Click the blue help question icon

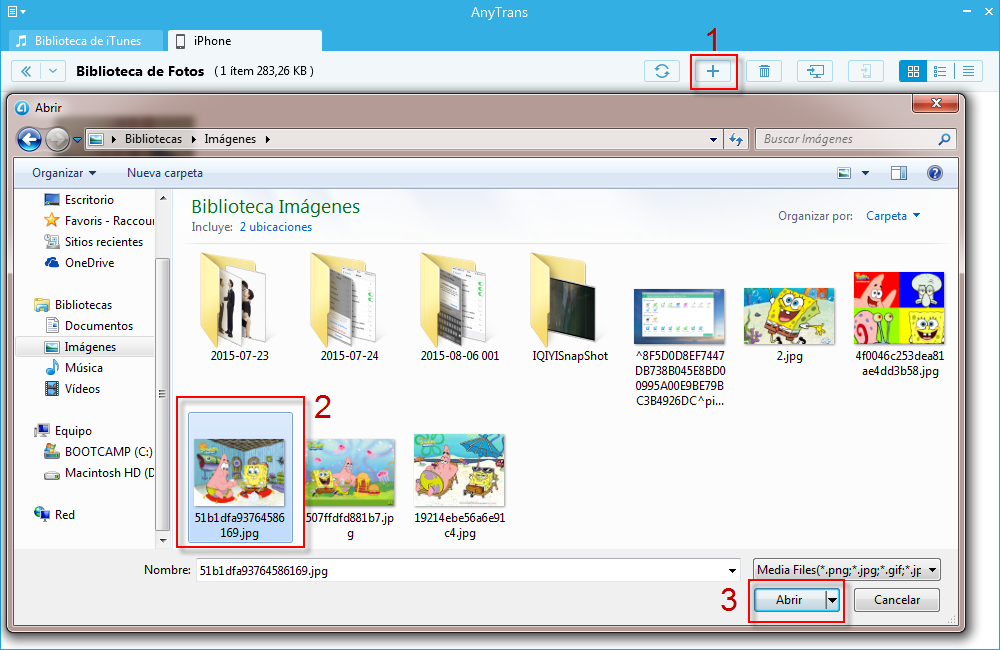935,173
